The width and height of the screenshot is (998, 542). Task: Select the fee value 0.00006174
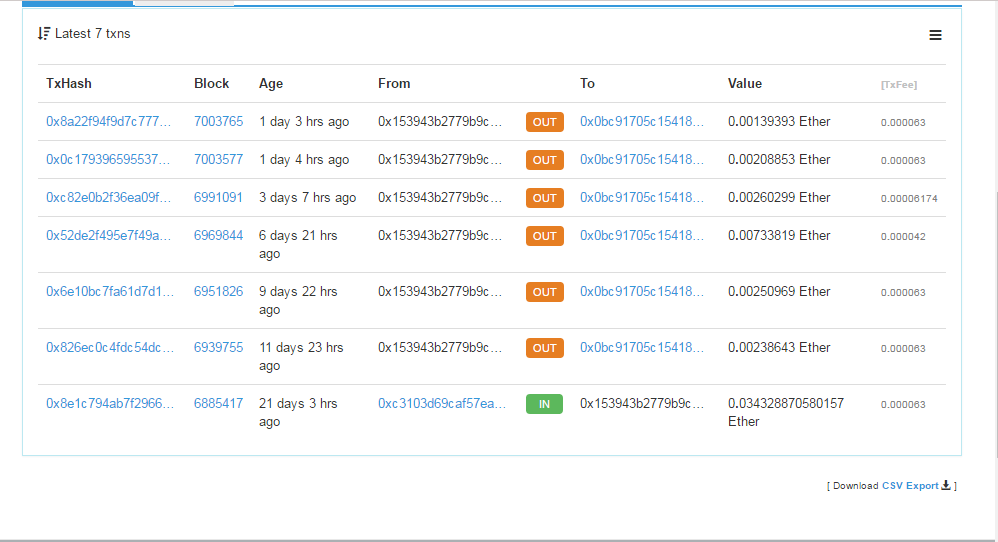(x=909, y=198)
